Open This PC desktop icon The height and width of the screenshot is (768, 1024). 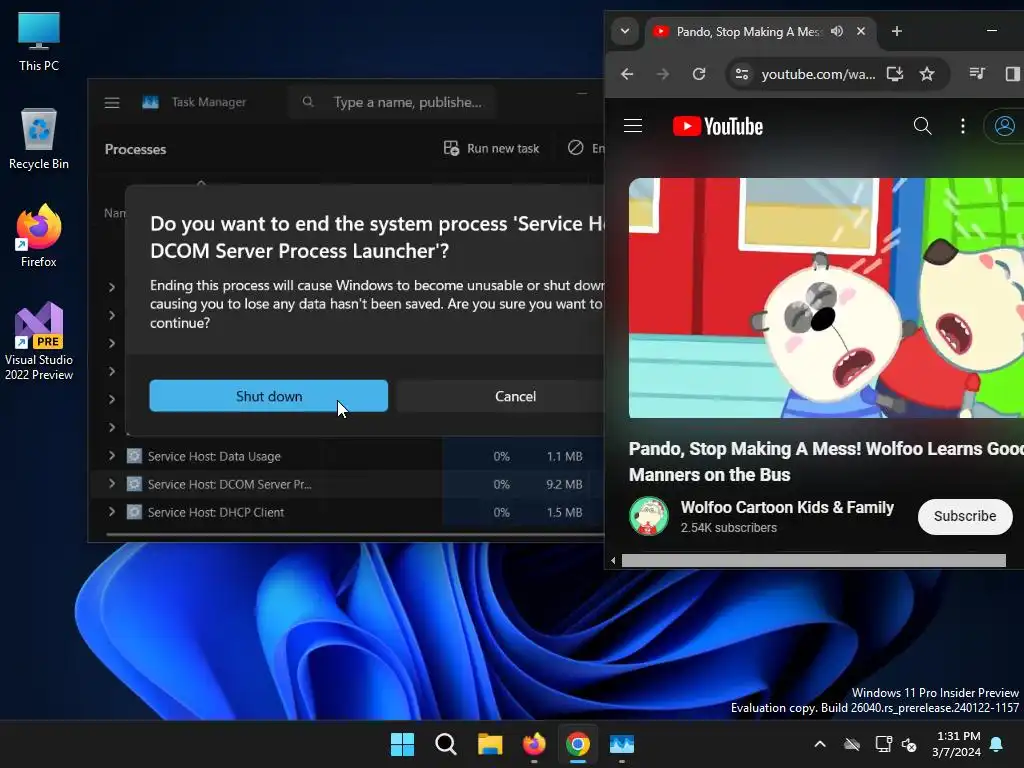pyautogui.click(x=39, y=41)
